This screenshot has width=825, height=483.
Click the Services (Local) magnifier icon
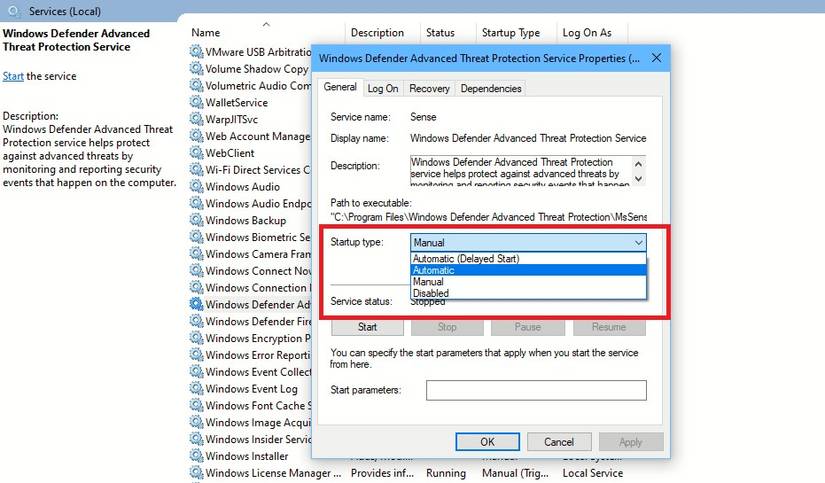point(14,11)
